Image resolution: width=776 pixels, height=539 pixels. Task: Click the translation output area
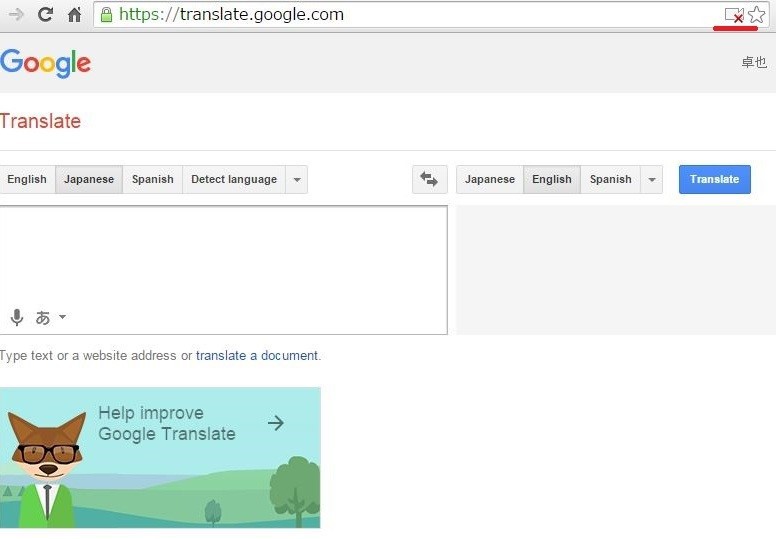pos(616,270)
